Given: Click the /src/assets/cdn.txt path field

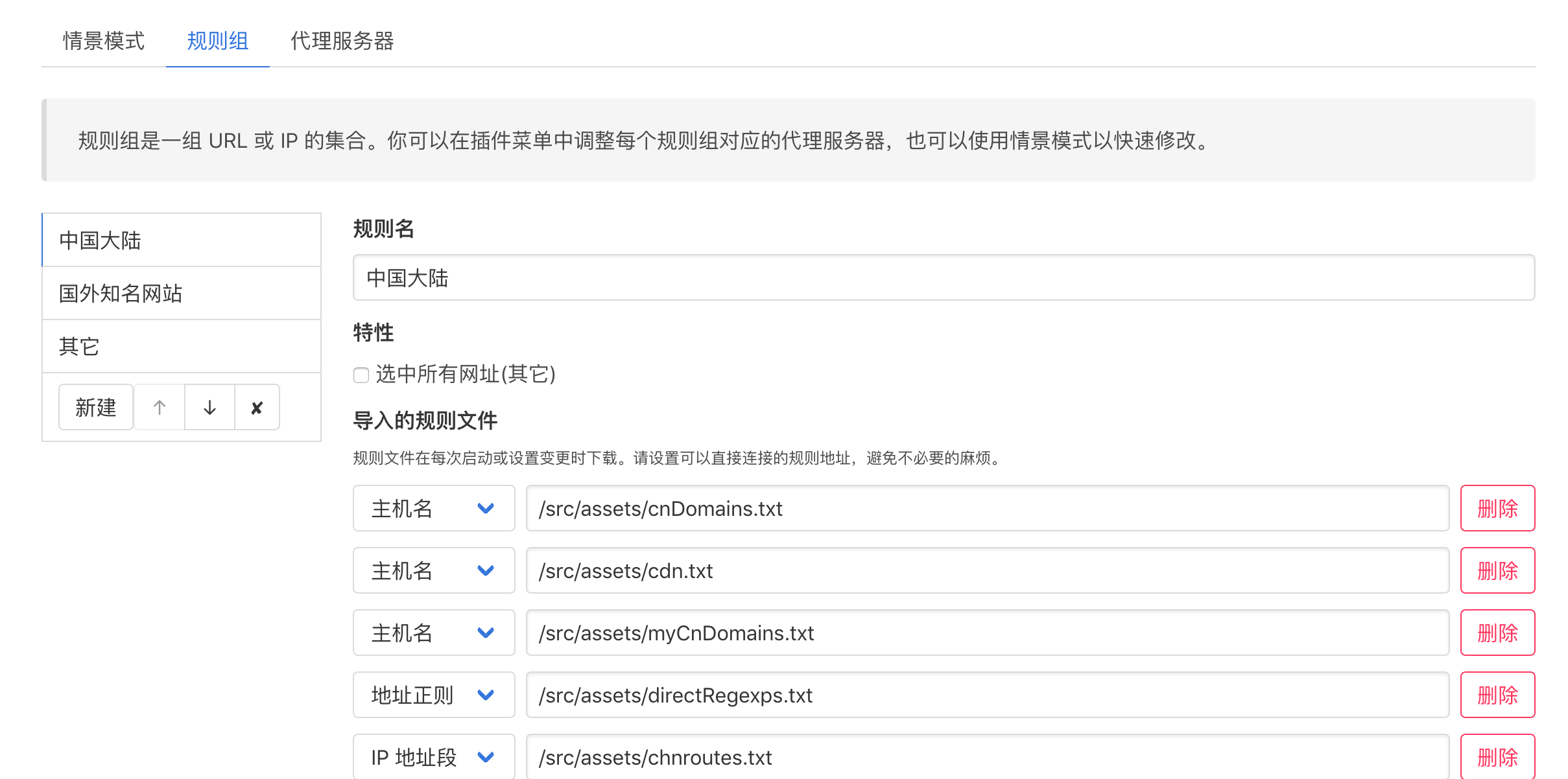Looking at the screenshot, I should coord(987,570).
